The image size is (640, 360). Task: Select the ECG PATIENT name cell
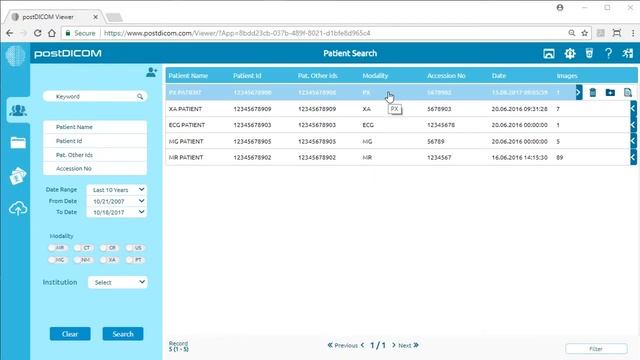(187, 125)
